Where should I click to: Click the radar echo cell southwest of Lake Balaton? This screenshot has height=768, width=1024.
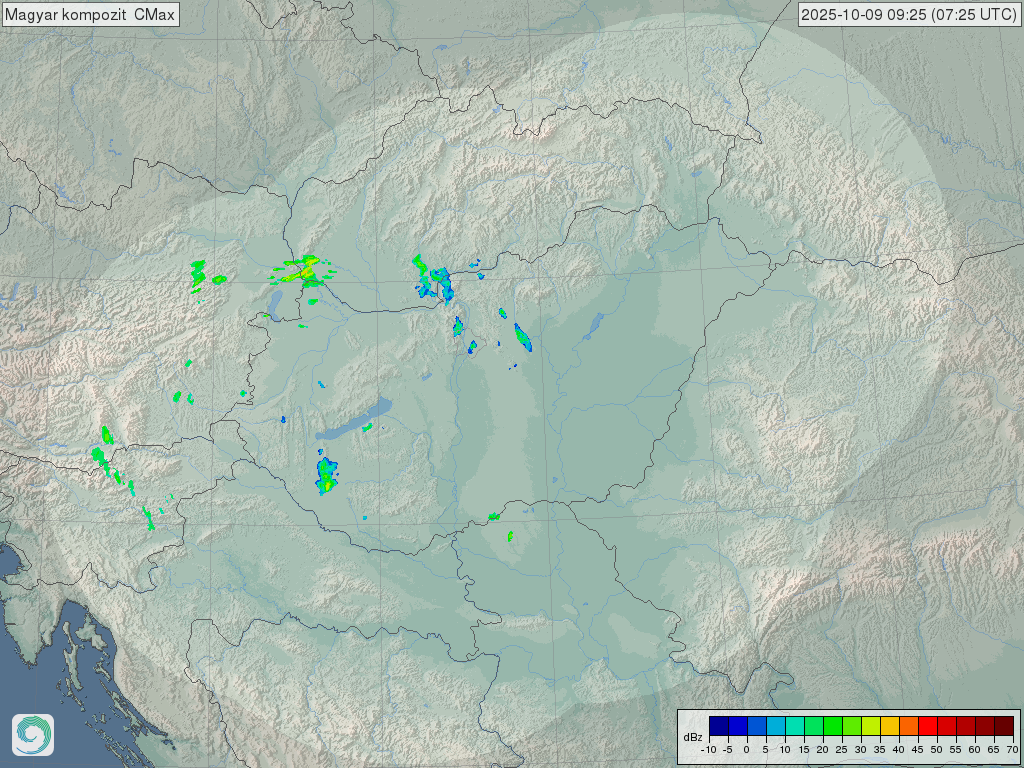coord(327,475)
